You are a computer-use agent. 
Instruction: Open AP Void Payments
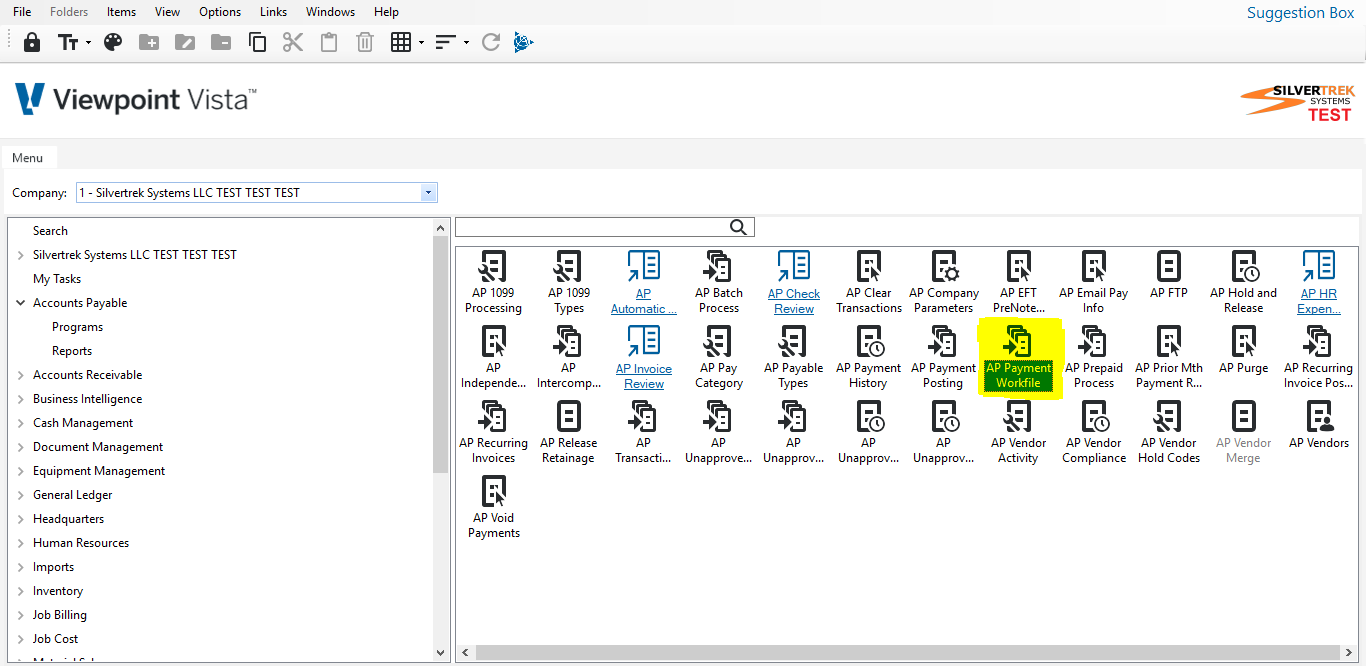[x=493, y=508]
